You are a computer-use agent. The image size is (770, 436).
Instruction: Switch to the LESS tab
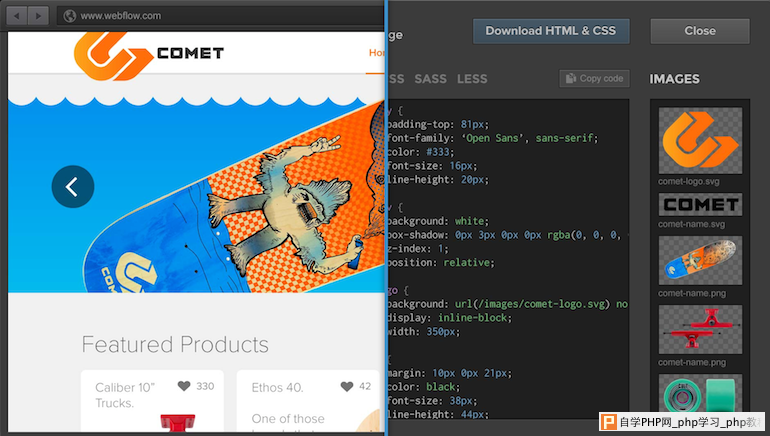tap(472, 79)
